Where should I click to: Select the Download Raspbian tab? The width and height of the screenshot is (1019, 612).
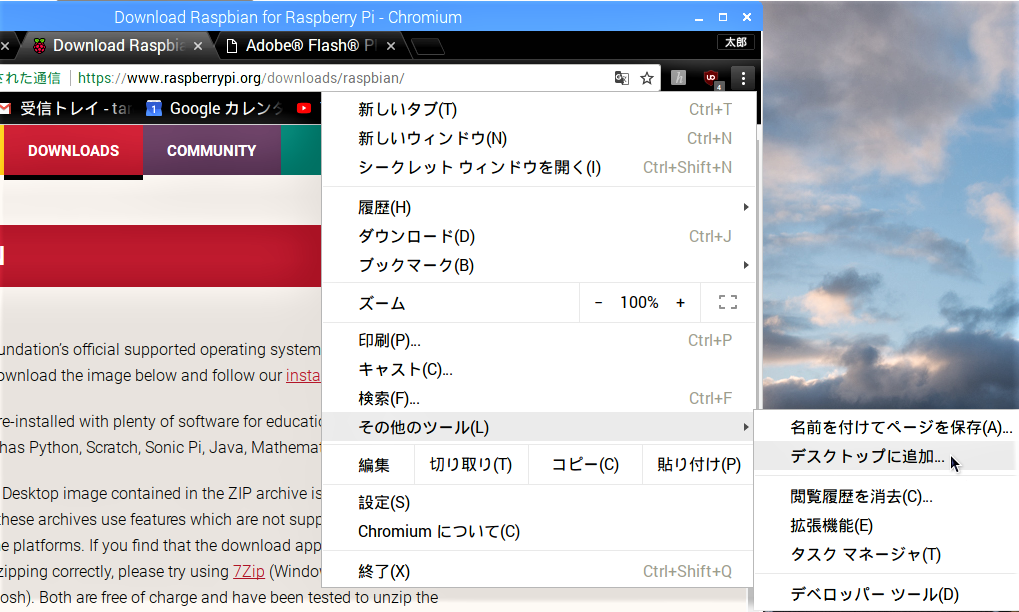(119, 45)
